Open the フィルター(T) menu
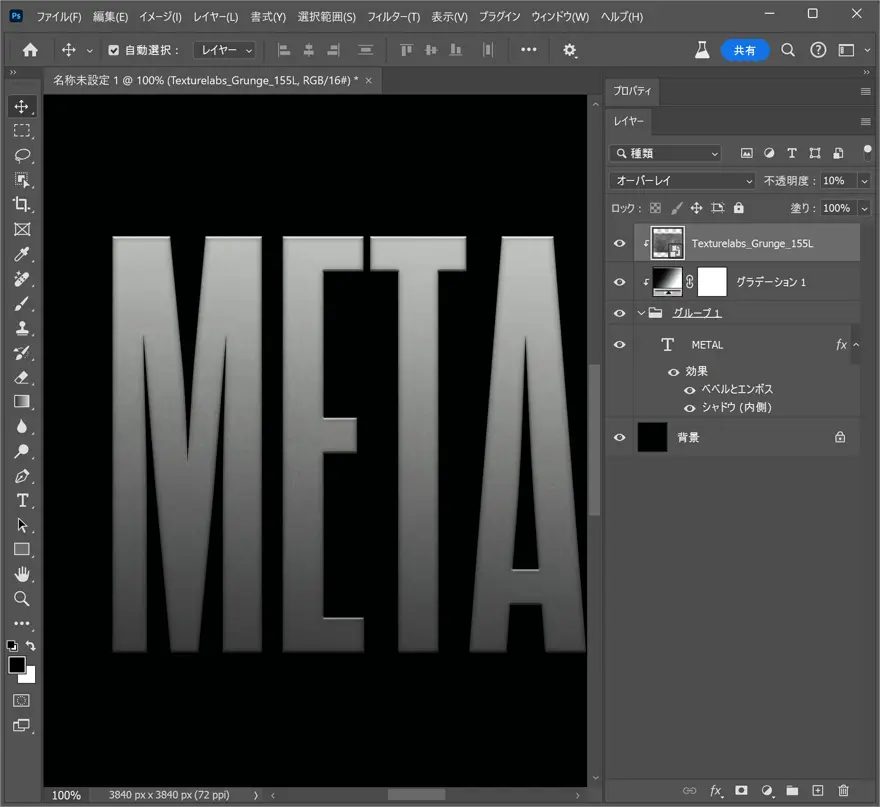The width and height of the screenshot is (880, 807). (393, 17)
